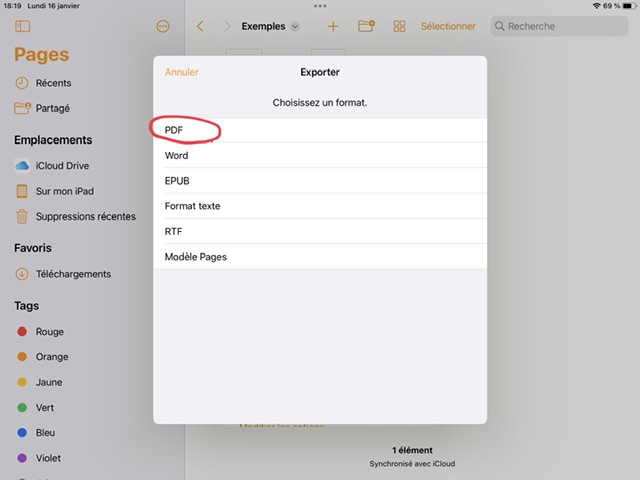Select the Rouge tag color dot
640x480 pixels.
(22, 331)
